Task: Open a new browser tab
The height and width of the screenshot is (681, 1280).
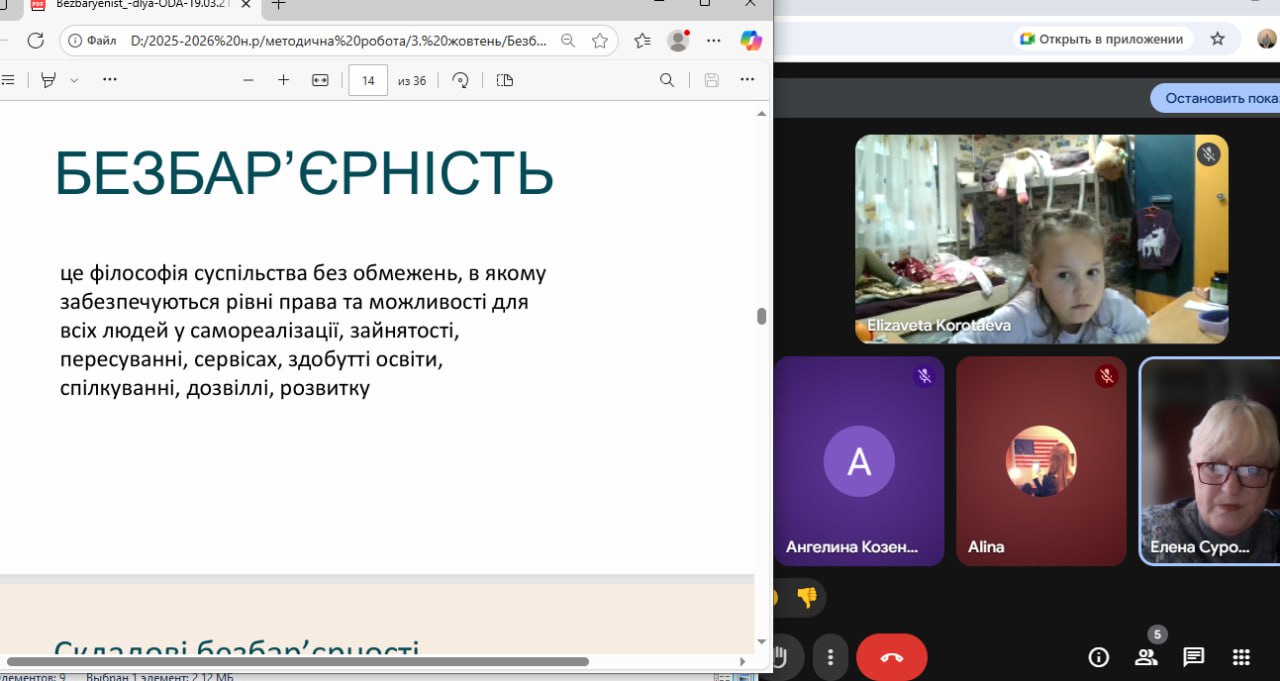Action: click(x=279, y=4)
